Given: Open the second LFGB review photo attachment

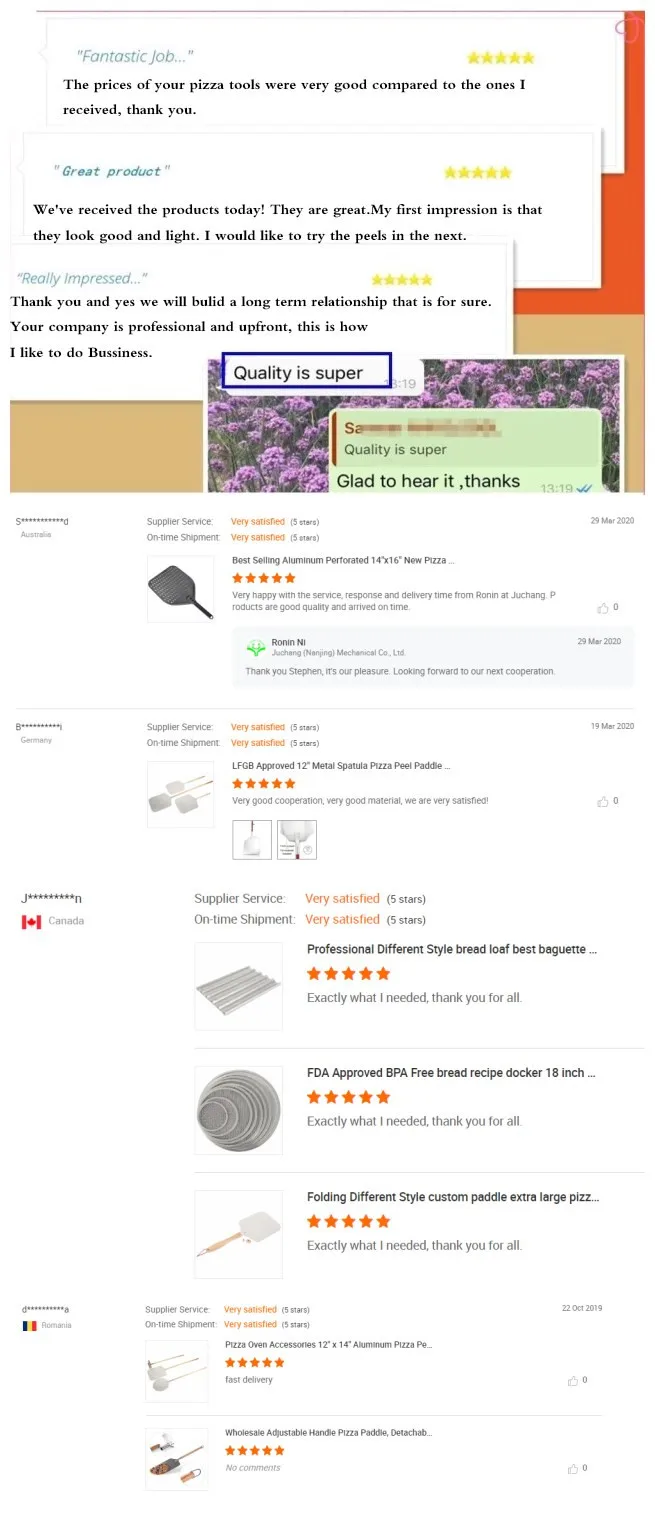Looking at the screenshot, I should (297, 840).
